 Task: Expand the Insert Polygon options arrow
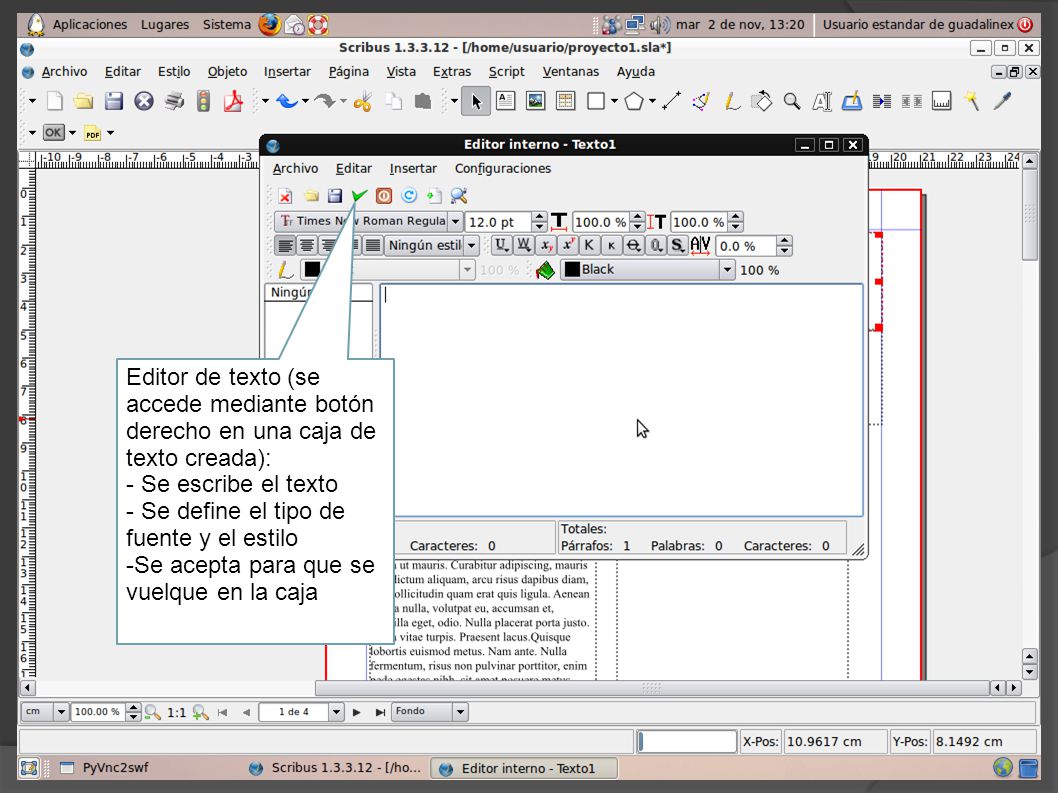pyautogui.click(x=652, y=101)
